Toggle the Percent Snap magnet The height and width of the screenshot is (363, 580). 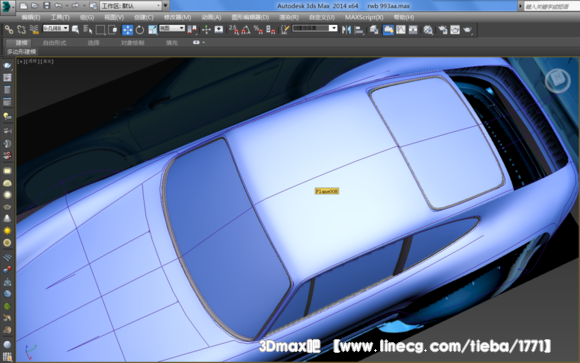pyautogui.click(x=258, y=30)
